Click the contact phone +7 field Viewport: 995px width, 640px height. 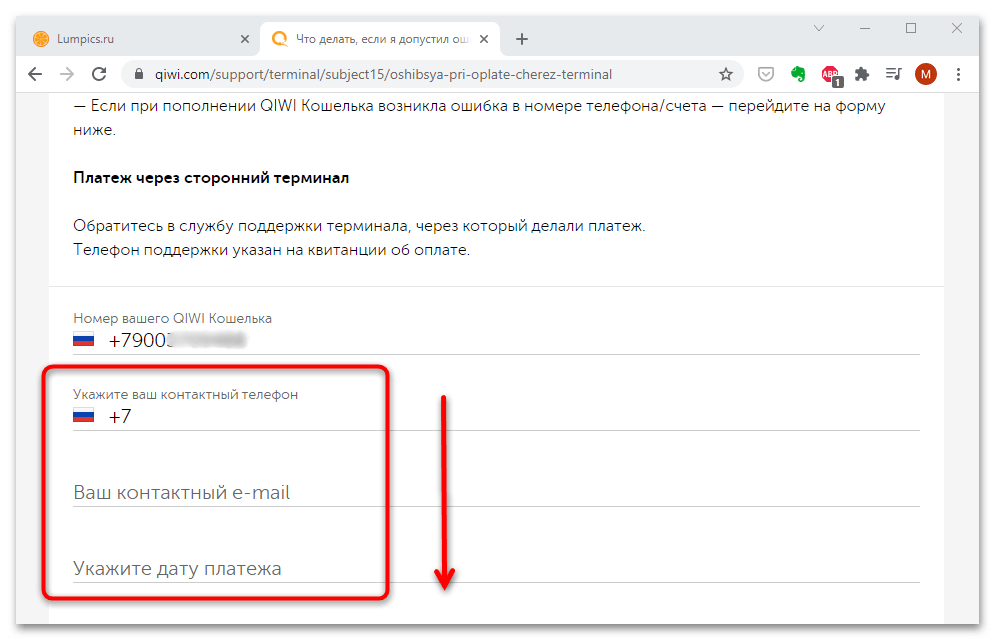point(510,417)
